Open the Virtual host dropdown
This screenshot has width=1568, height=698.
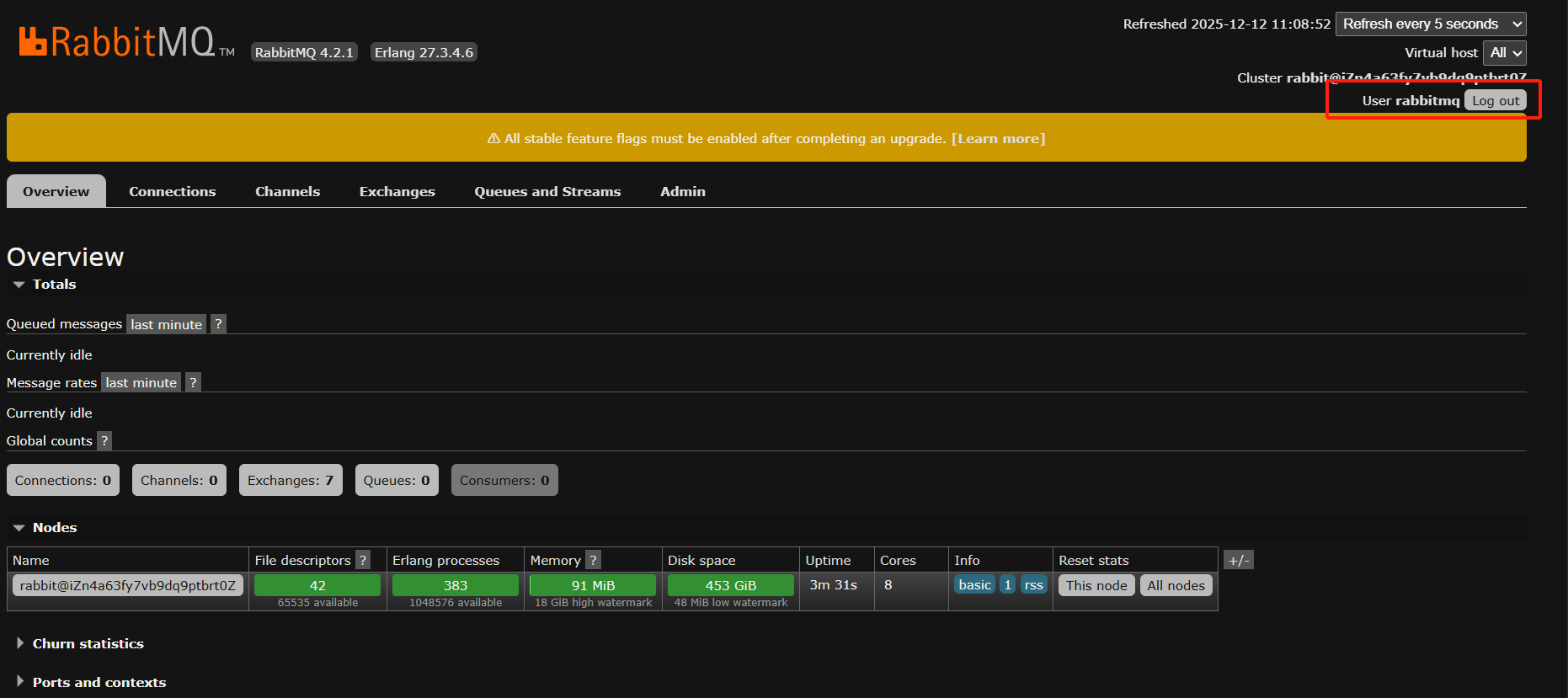click(1505, 53)
